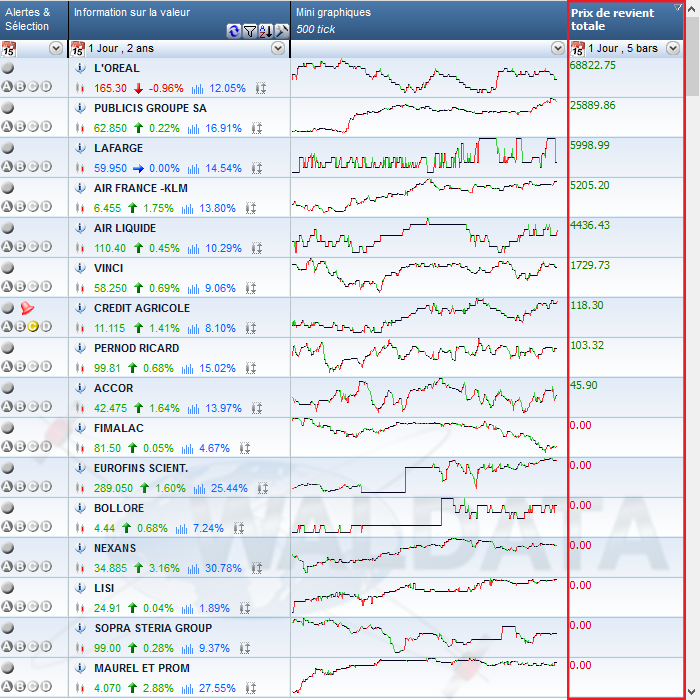The image size is (700, 700).
Task: Expand the '1 Jour , 5 bars' dropdown
Action: tap(673, 48)
